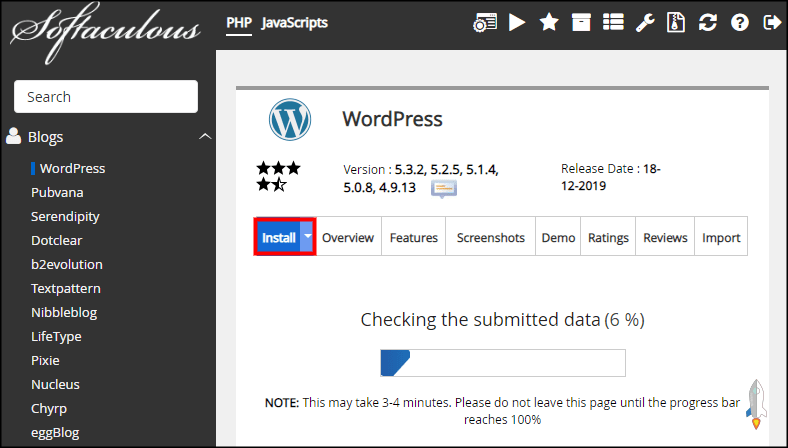This screenshot has height=448, width=788.
Task: Click the play triangle demos icon
Action: tap(517, 23)
